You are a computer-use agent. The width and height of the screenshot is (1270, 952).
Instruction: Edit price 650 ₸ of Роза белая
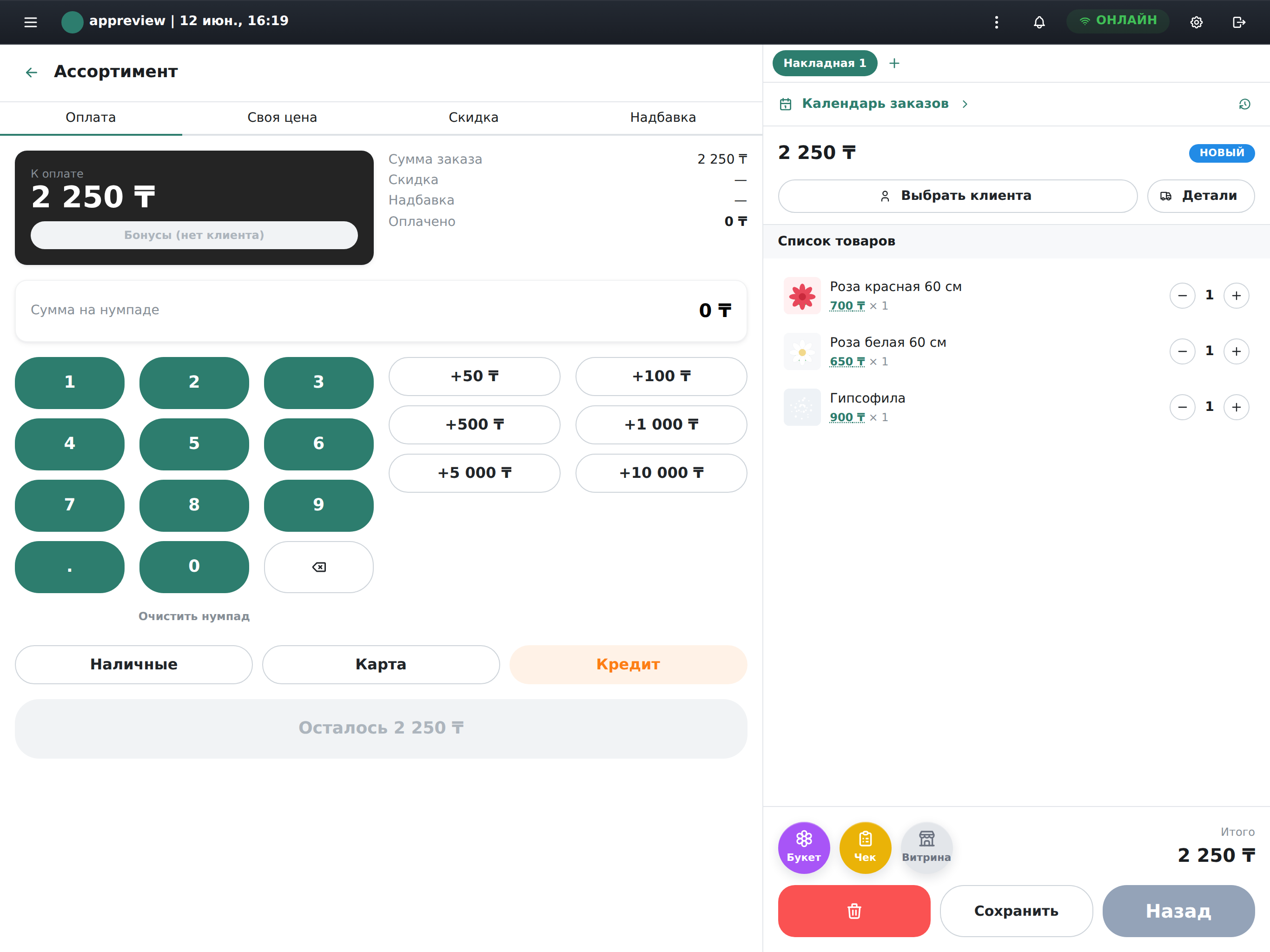(x=847, y=362)
